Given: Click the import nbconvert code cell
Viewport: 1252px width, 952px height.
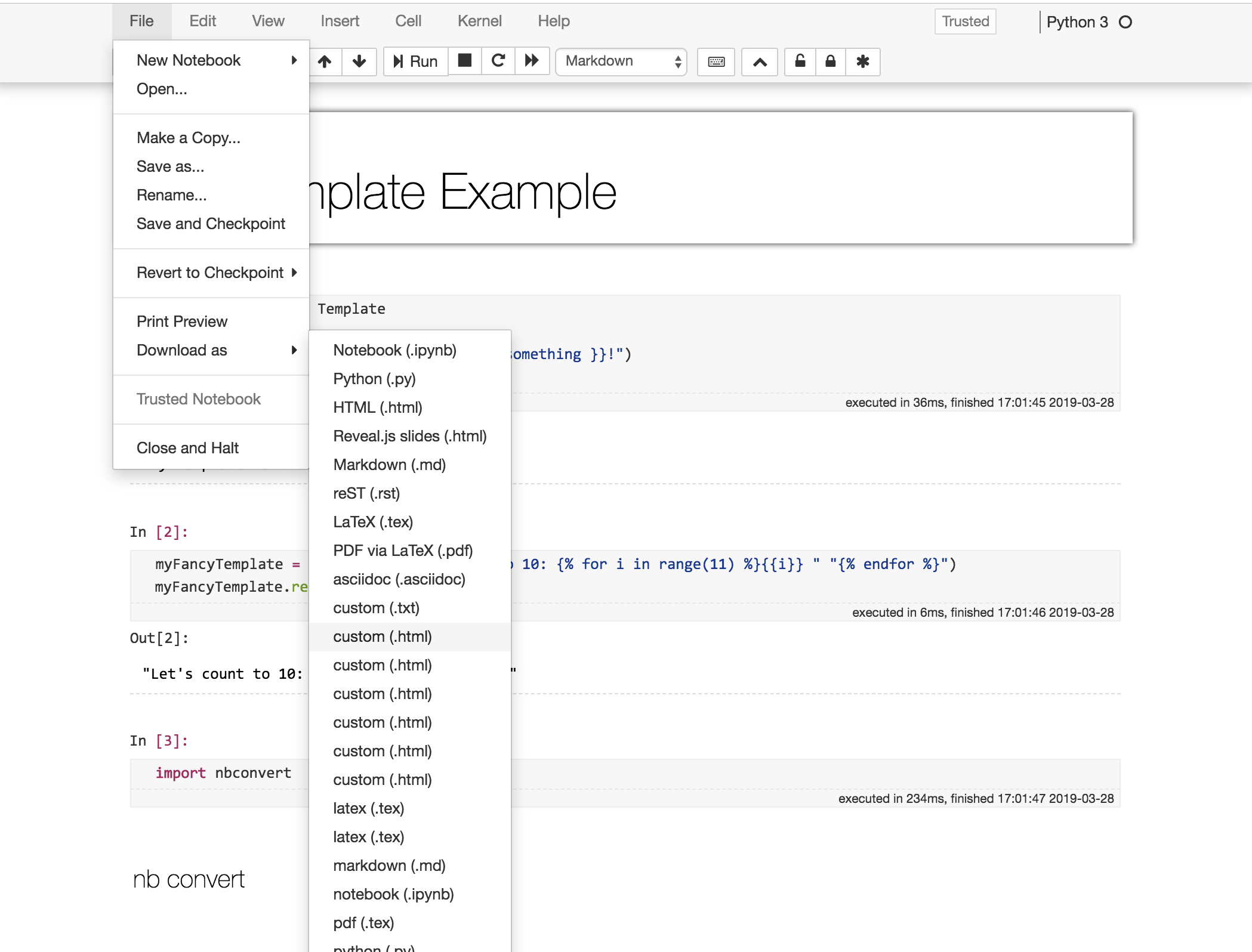Looking at the screenshot, I should click(x=223, y=773).
